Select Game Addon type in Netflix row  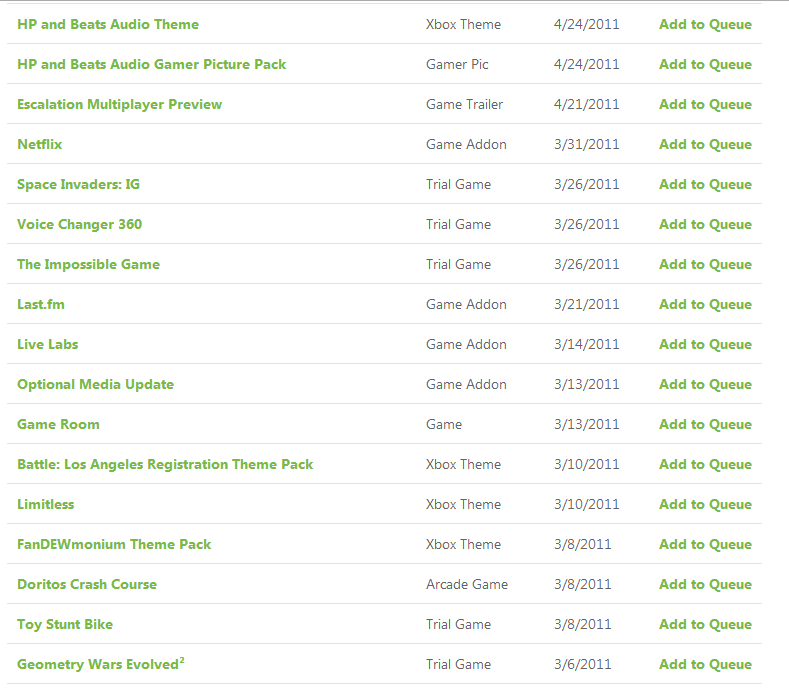tap(466, 144)
